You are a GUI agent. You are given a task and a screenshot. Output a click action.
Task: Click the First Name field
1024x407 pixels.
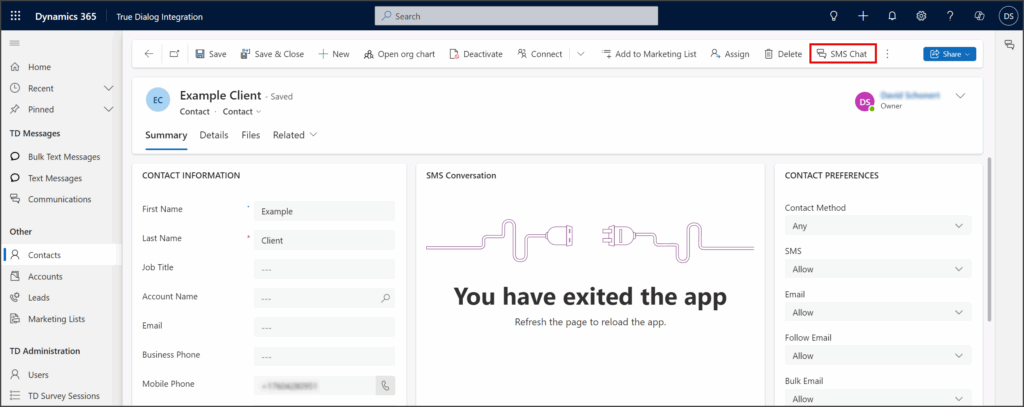325,211
